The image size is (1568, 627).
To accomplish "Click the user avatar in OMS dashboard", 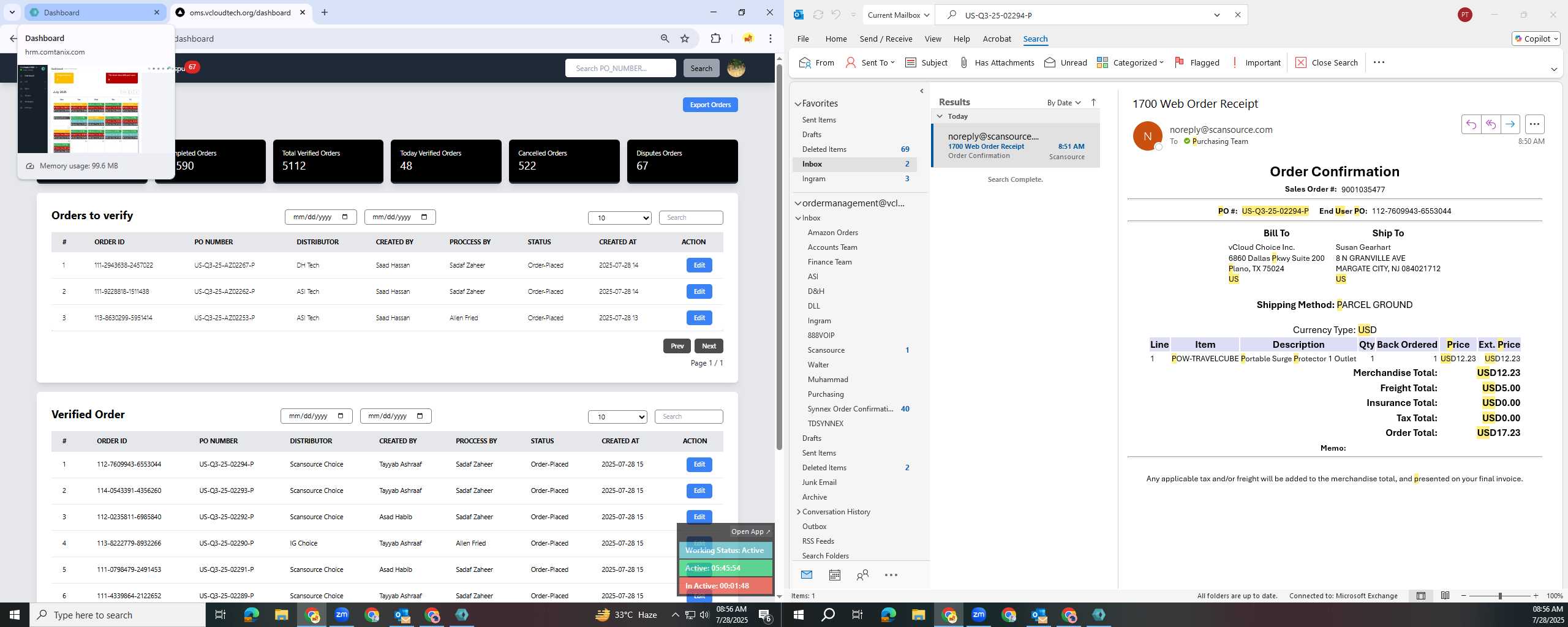I will [736, 68].
